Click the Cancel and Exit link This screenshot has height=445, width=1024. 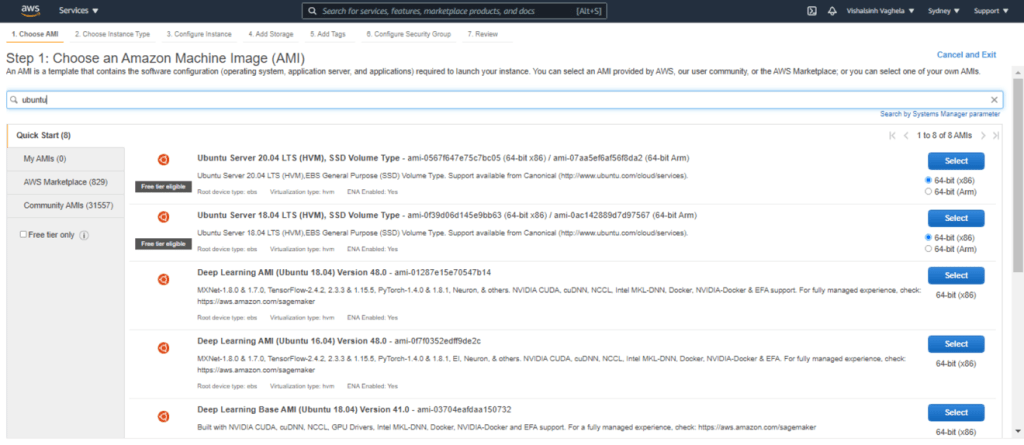click(966, 54)
